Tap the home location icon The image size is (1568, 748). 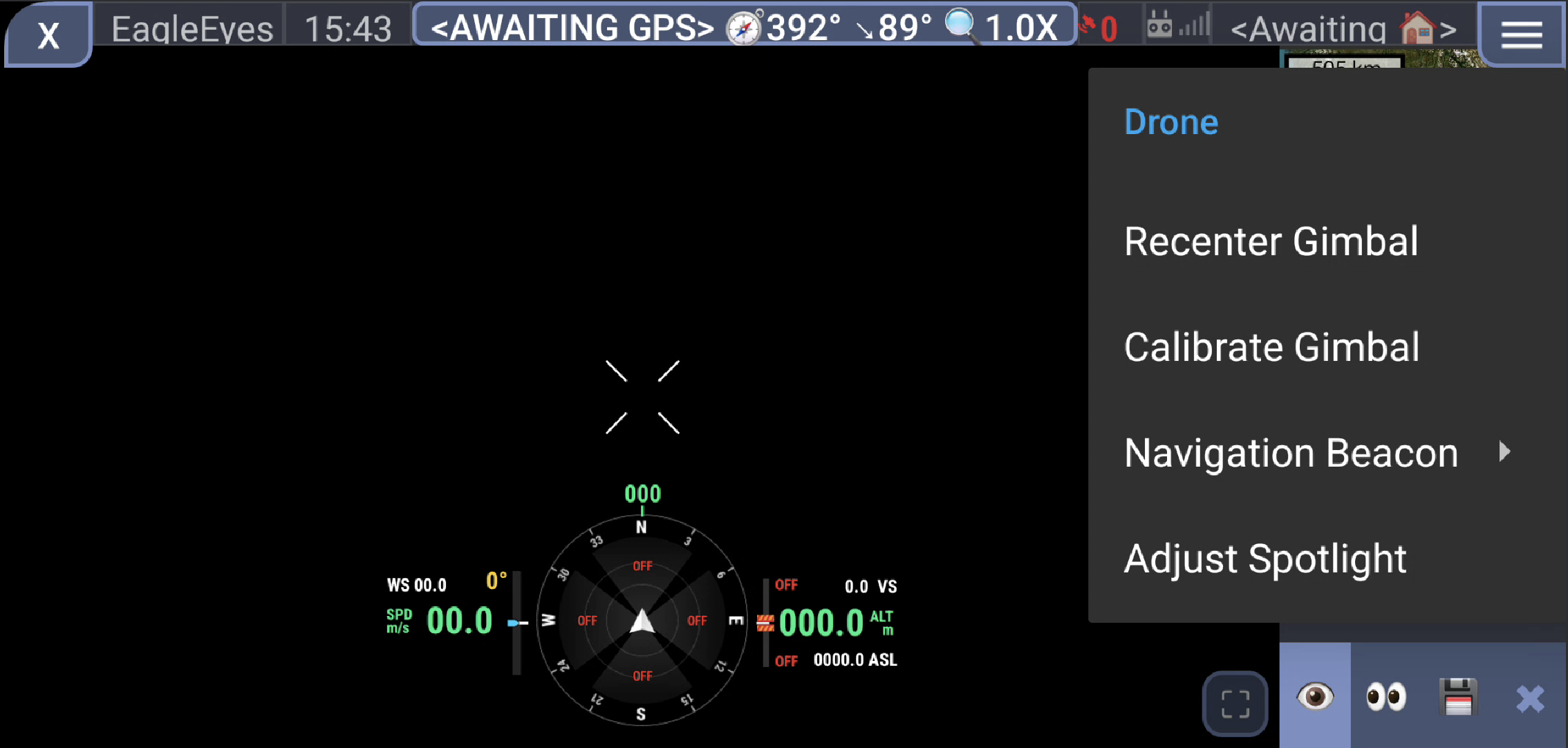1417,29
